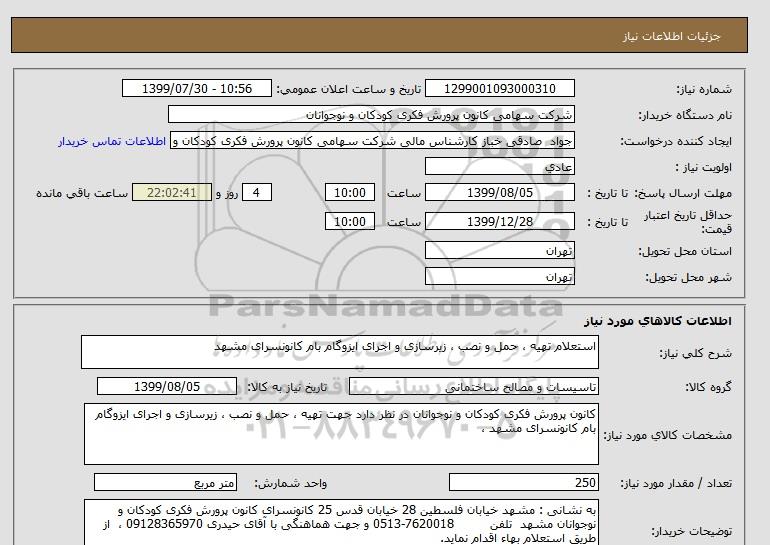770x545 pixels.
Task: Select the شهر محل تحویل field تهران
Action: coord(499,276)
